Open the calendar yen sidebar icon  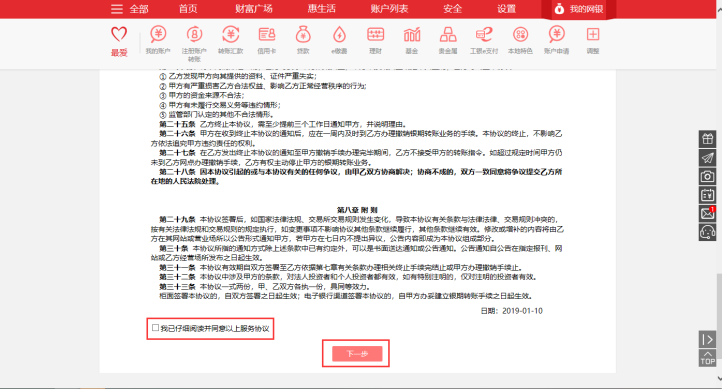[707, 195]
